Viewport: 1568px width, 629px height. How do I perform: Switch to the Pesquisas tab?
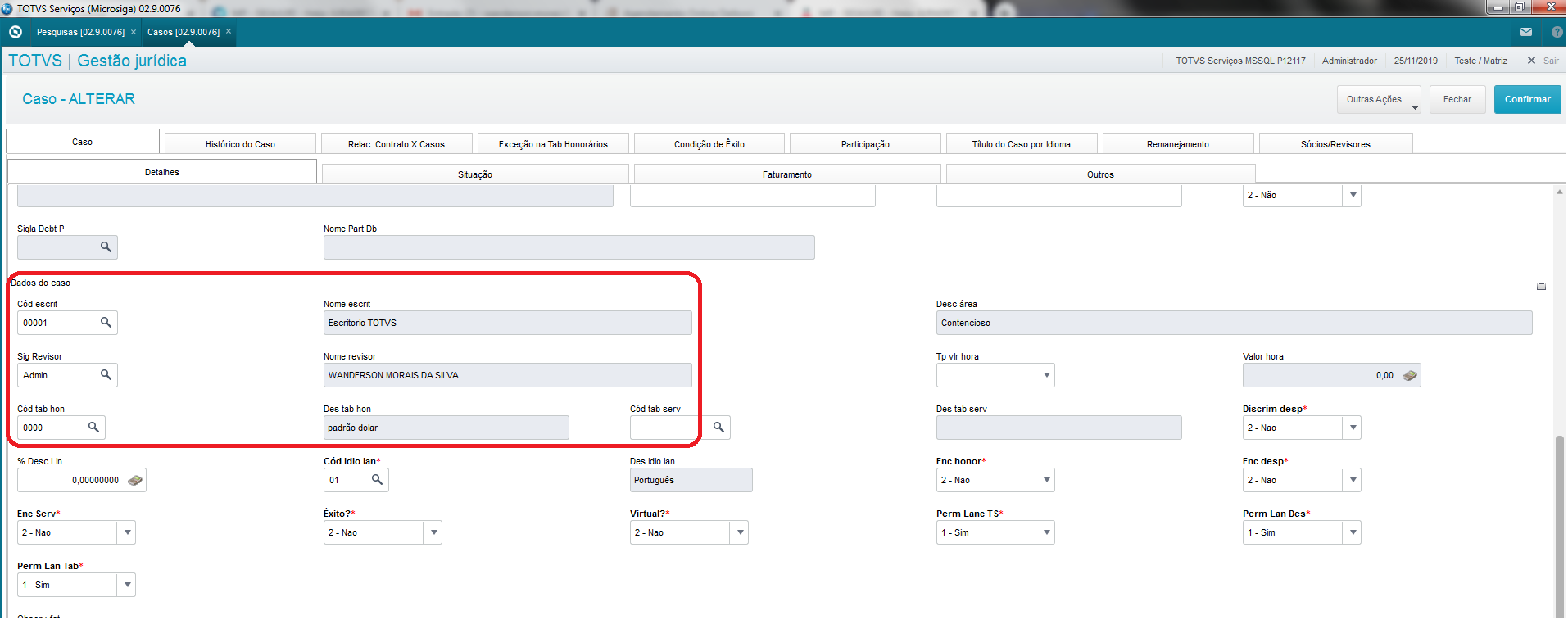[x=80, y=32]
